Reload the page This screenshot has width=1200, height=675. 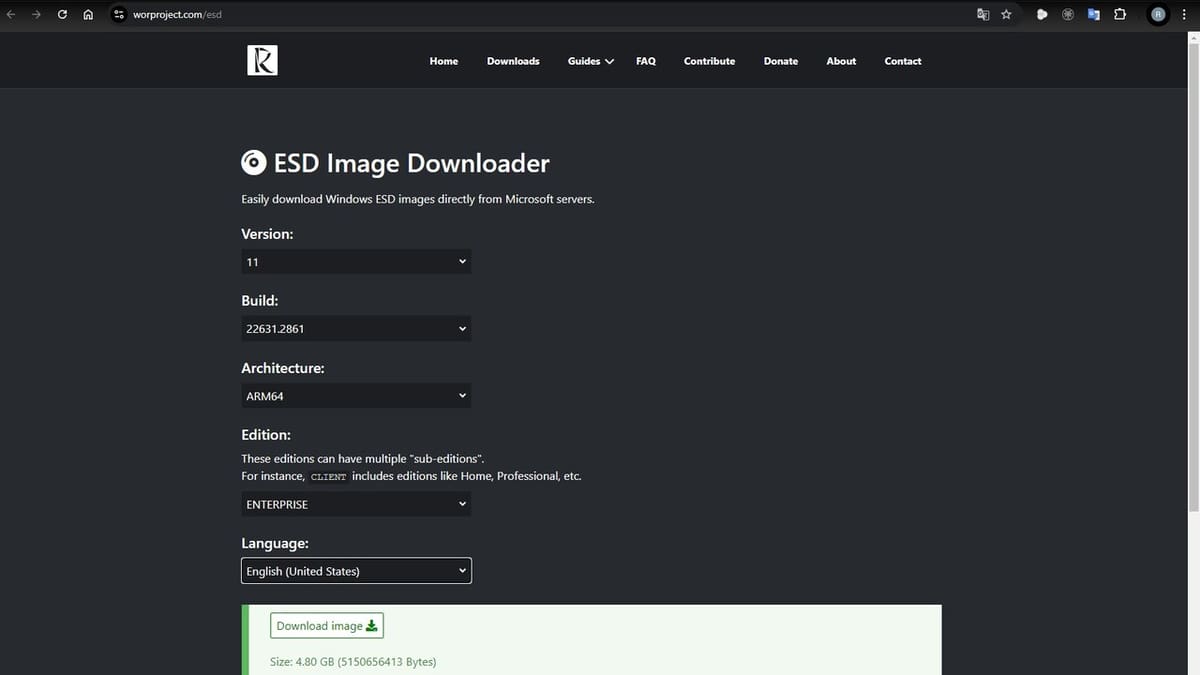pos(63,14)
